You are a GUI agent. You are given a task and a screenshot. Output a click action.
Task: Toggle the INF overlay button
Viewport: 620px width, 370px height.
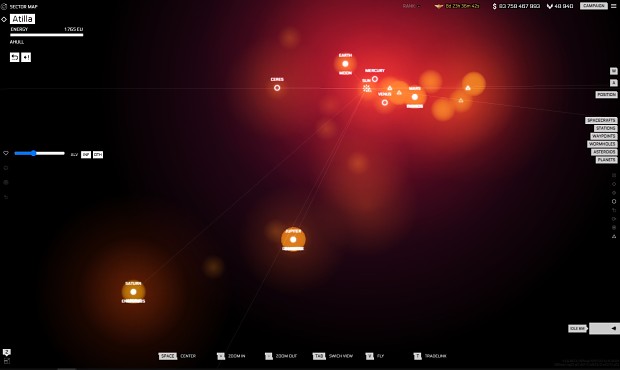click(x=86, y=155)
